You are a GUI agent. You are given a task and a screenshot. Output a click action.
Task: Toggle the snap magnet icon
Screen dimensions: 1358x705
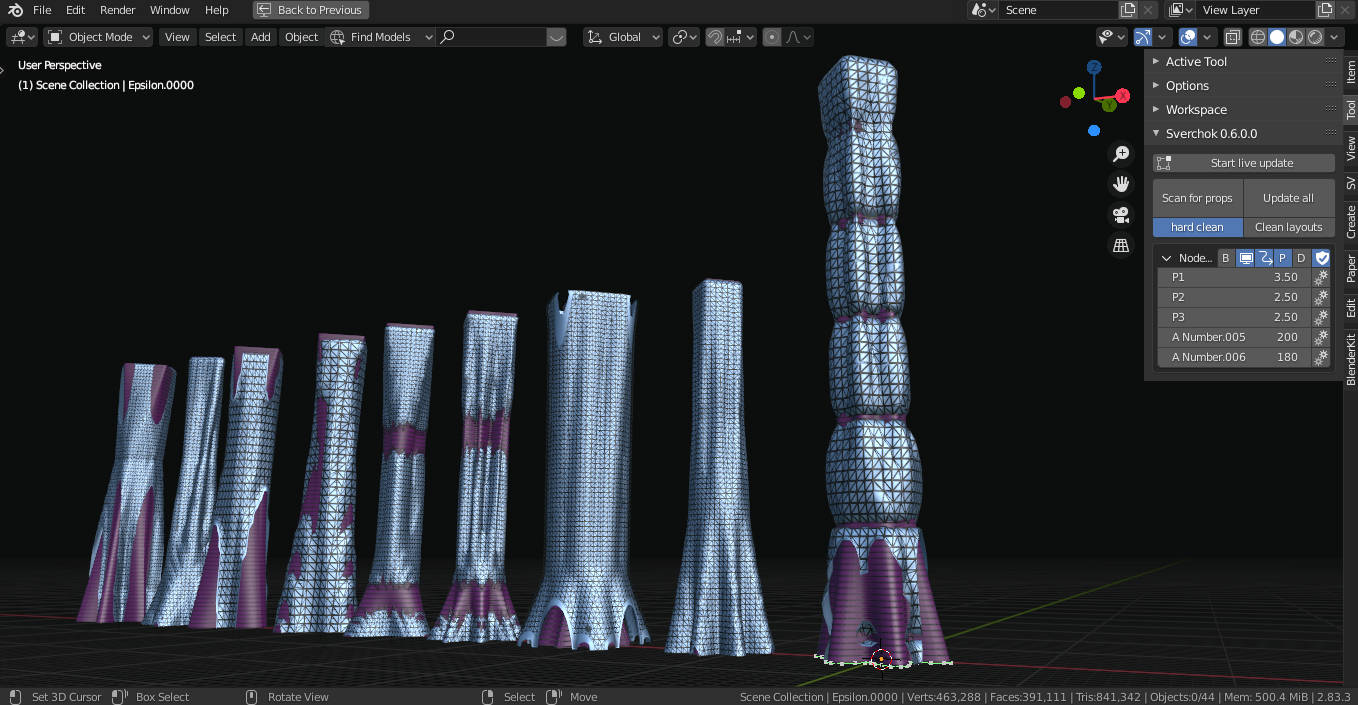point(715,37)
